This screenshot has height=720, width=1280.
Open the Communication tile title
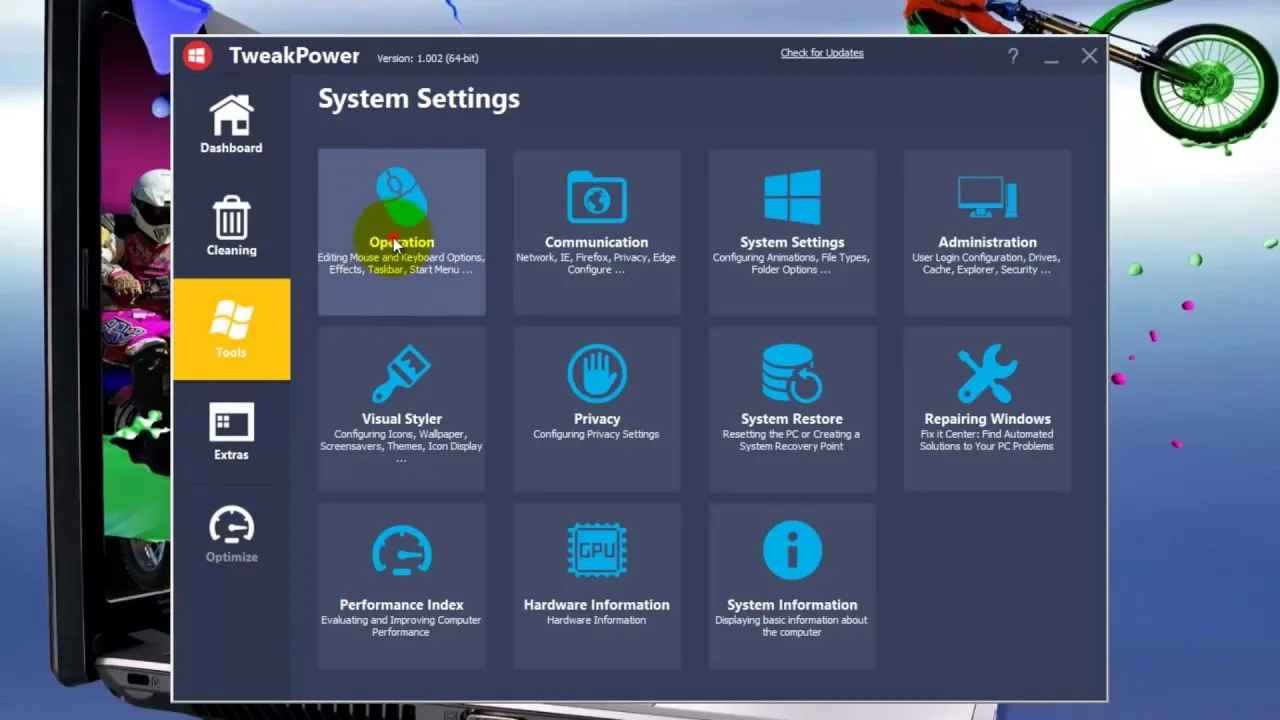[x=597, y=242]
